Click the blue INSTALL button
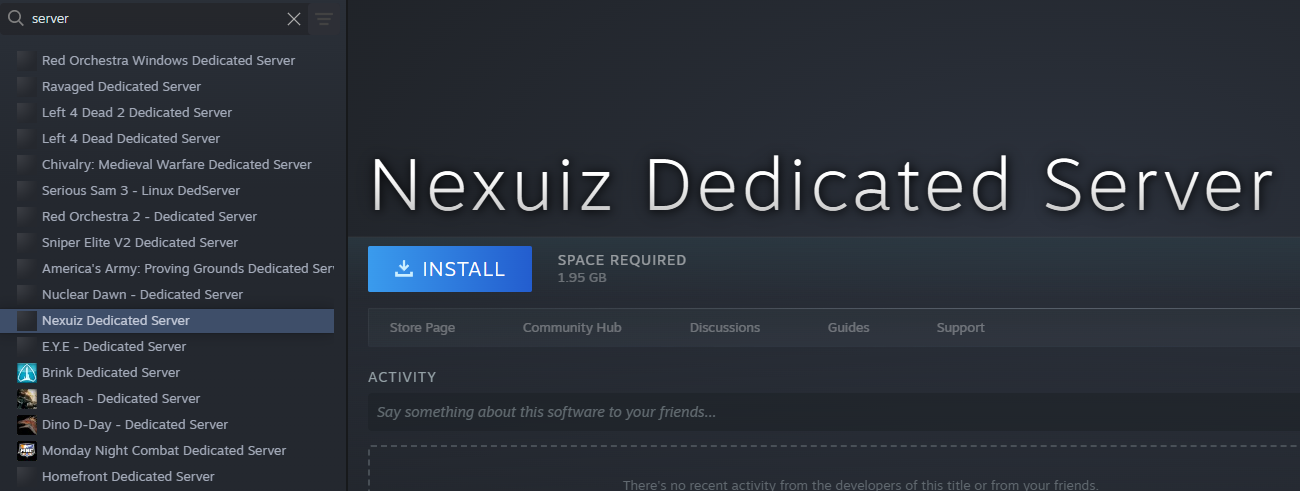The height and width of the screenshot is (491, 1300). pos(450,269)
